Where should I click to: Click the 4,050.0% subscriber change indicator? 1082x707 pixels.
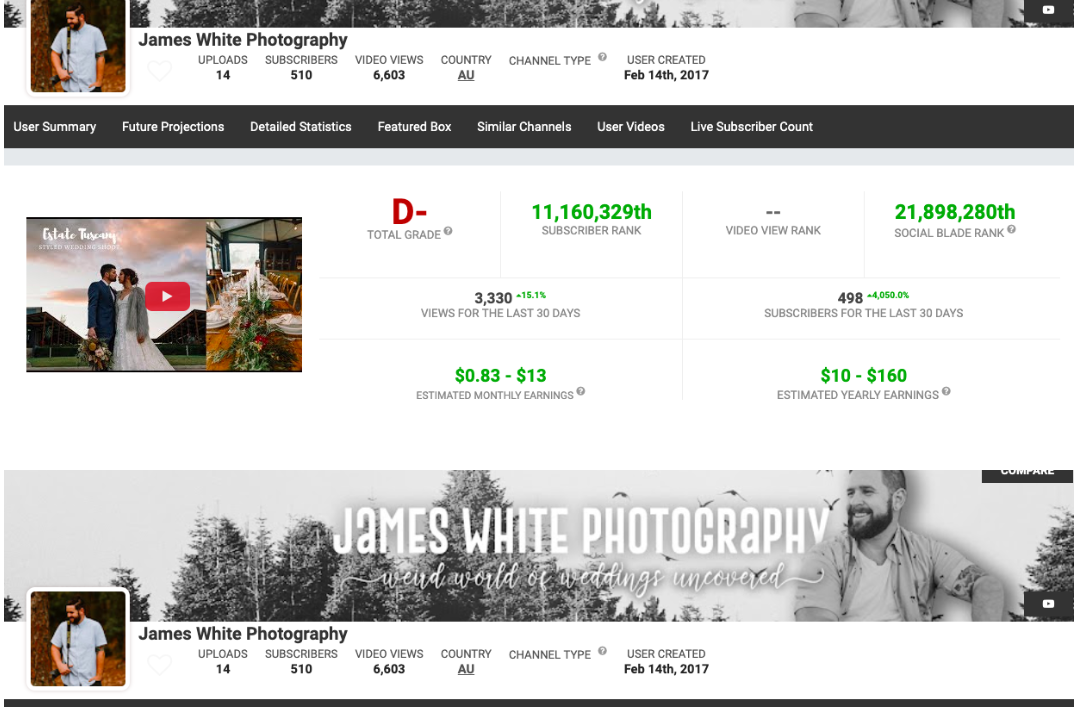click(888, 295)
